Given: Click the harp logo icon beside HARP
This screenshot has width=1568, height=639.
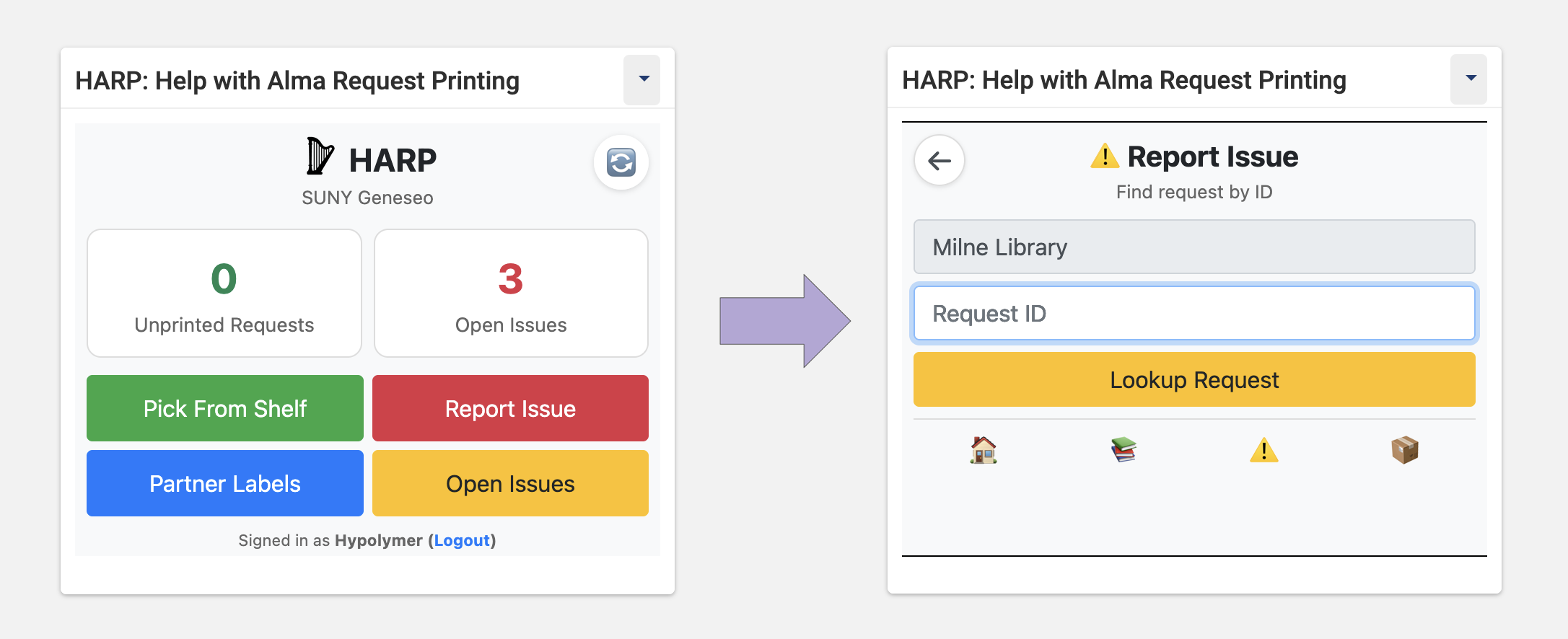Looking at the screenshot, I should click(320, 156).
